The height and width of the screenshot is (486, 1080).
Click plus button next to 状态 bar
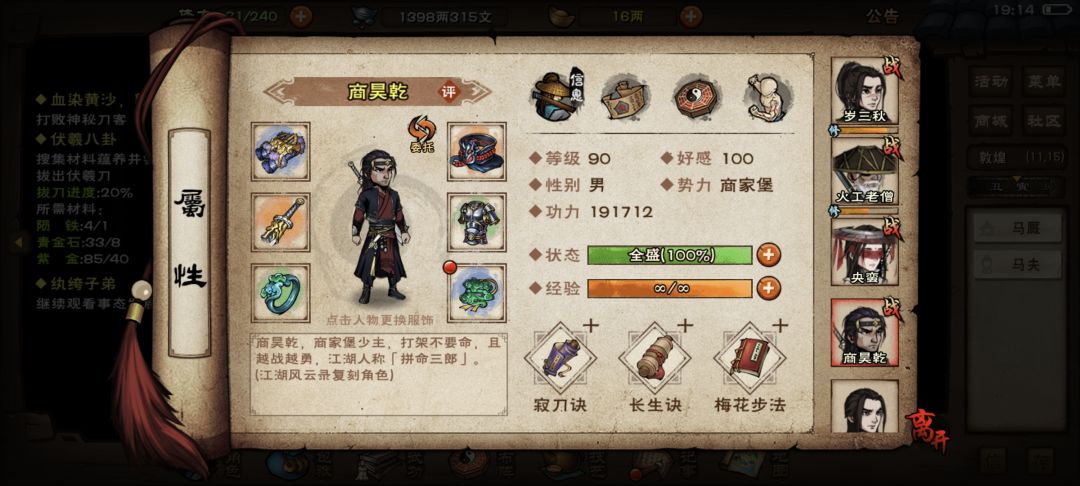click(x=769, y=255)
